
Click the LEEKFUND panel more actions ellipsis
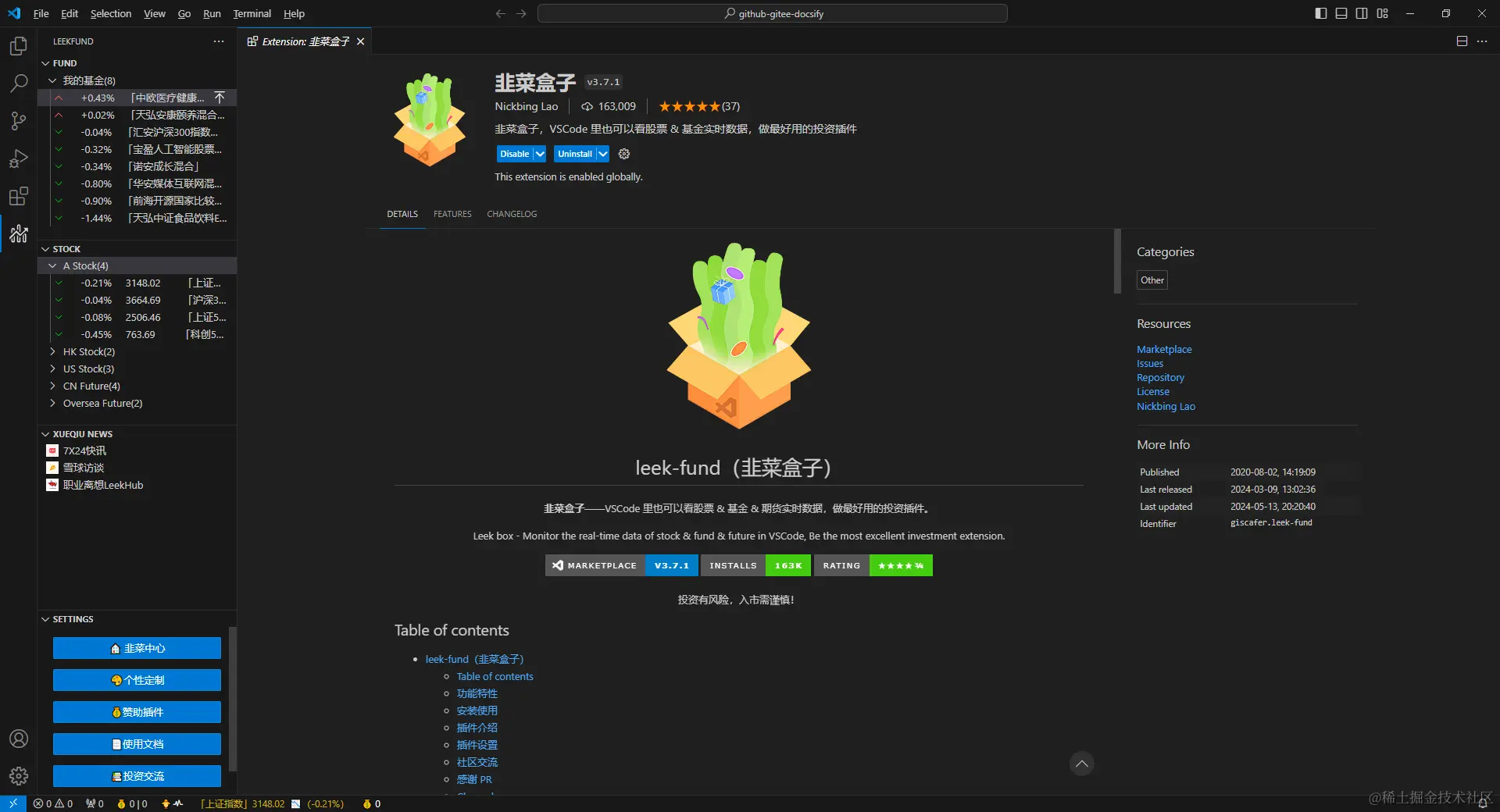coord(219,41)
